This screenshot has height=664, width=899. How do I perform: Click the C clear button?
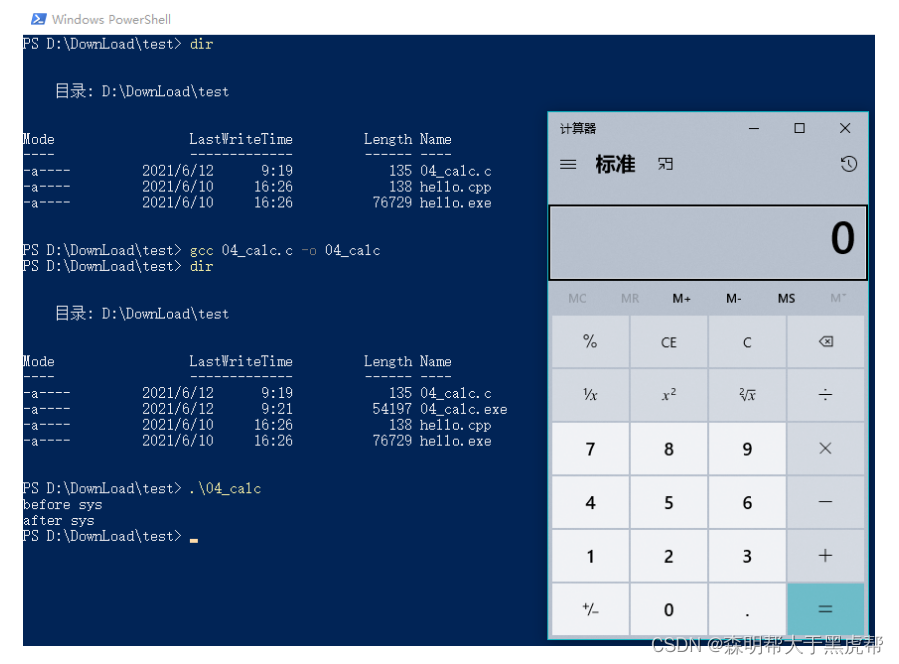pos(747,342)
